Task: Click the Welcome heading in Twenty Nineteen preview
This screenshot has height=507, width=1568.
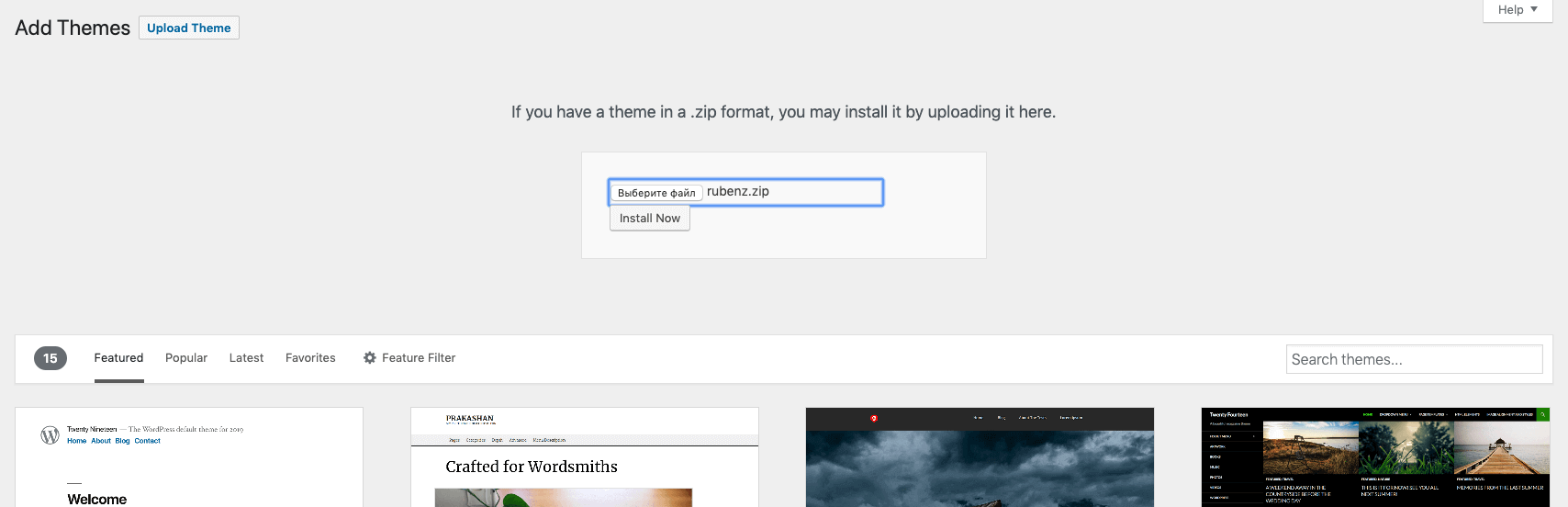Action: 97,499
